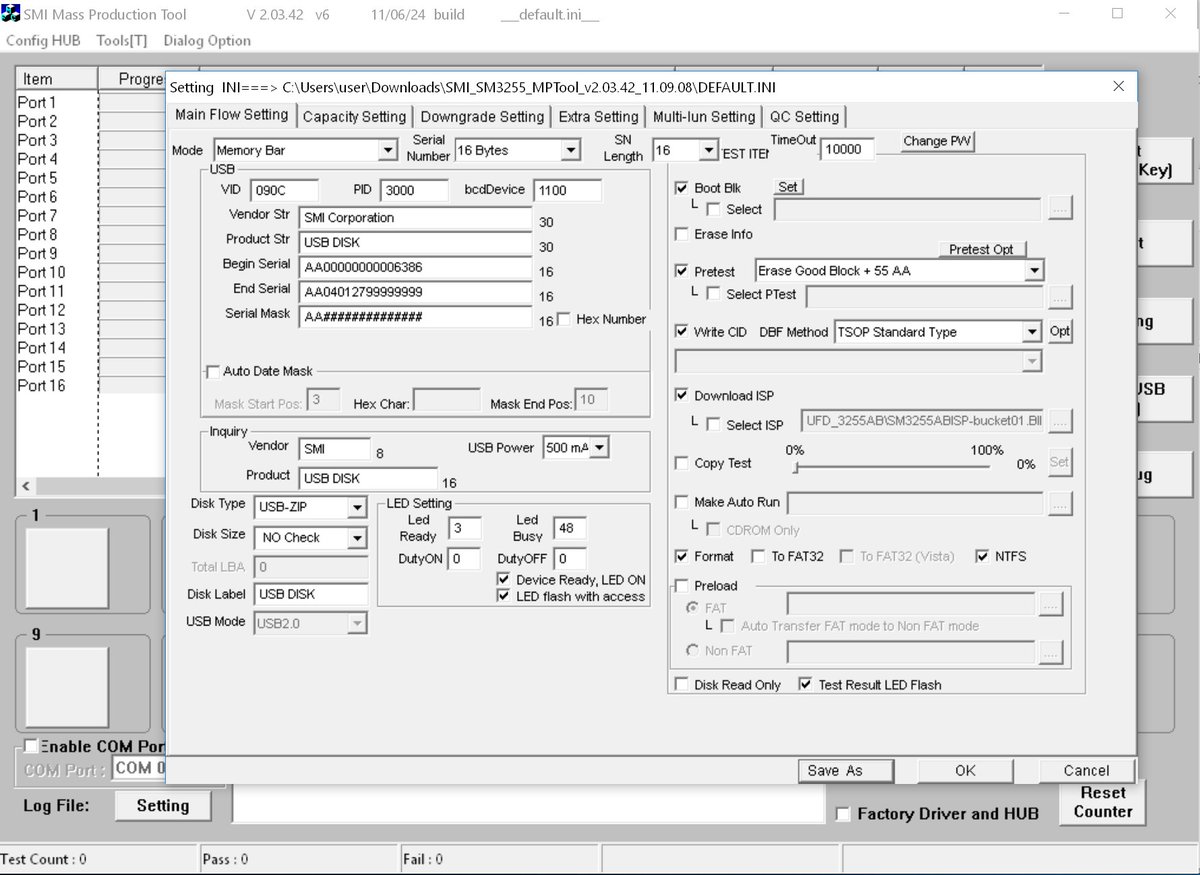Toggle the Boot Blk checkbox
Screen dimensions: 1200x875
click(x=682, y=188)
